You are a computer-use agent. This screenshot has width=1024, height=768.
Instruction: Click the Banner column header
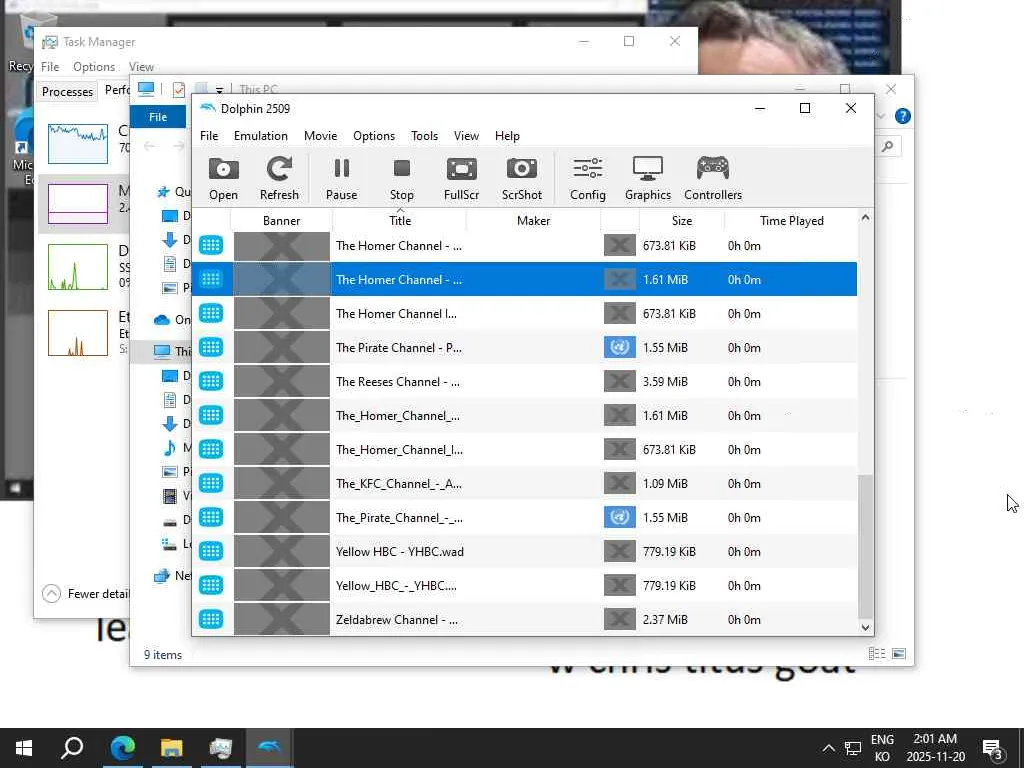click(x=281, y=221)
